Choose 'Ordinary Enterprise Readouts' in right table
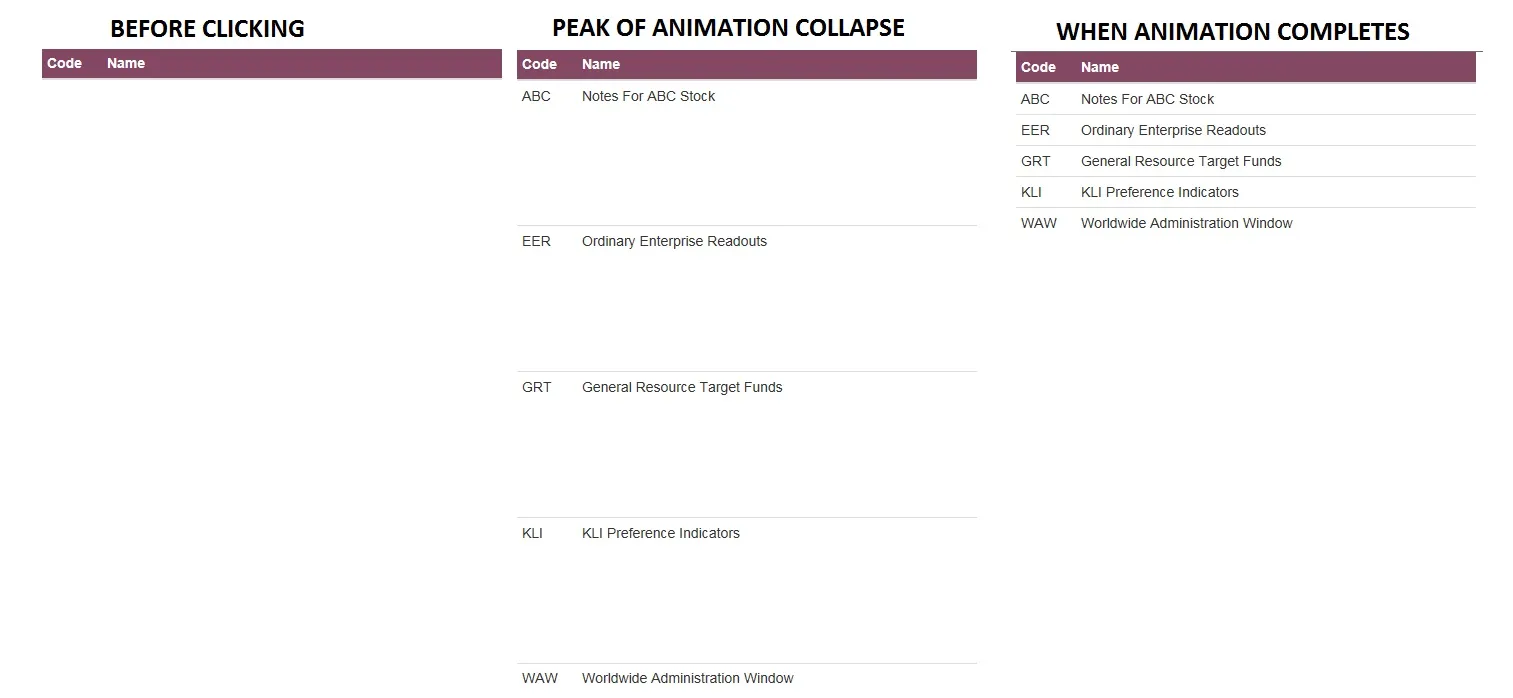The height and width of the screenshot is (698, 1513). point(1173,130)
